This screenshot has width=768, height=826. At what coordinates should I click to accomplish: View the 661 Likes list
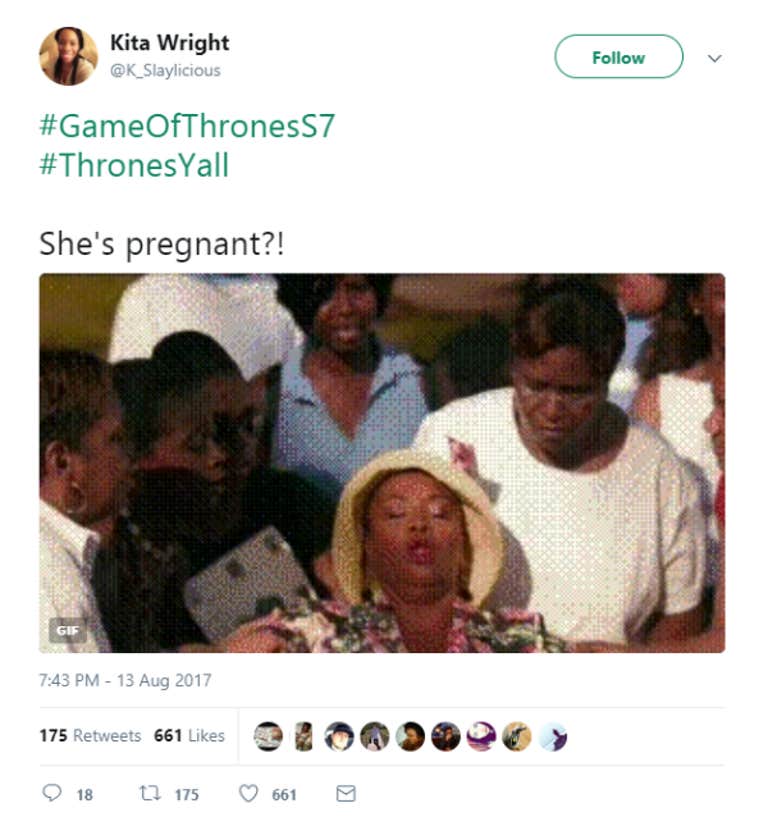189,735
